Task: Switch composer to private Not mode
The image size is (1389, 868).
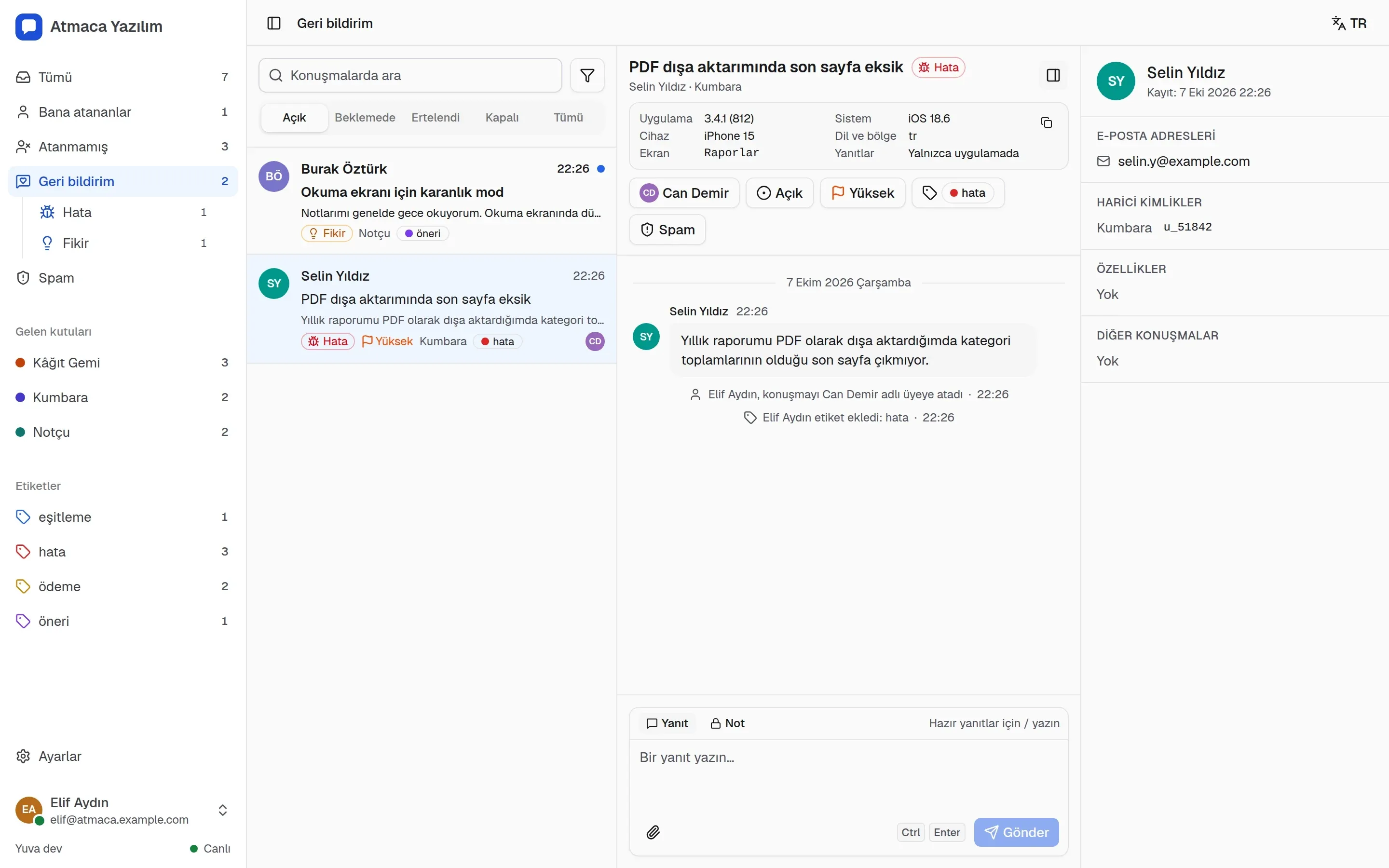Action: tap(727, 723)
